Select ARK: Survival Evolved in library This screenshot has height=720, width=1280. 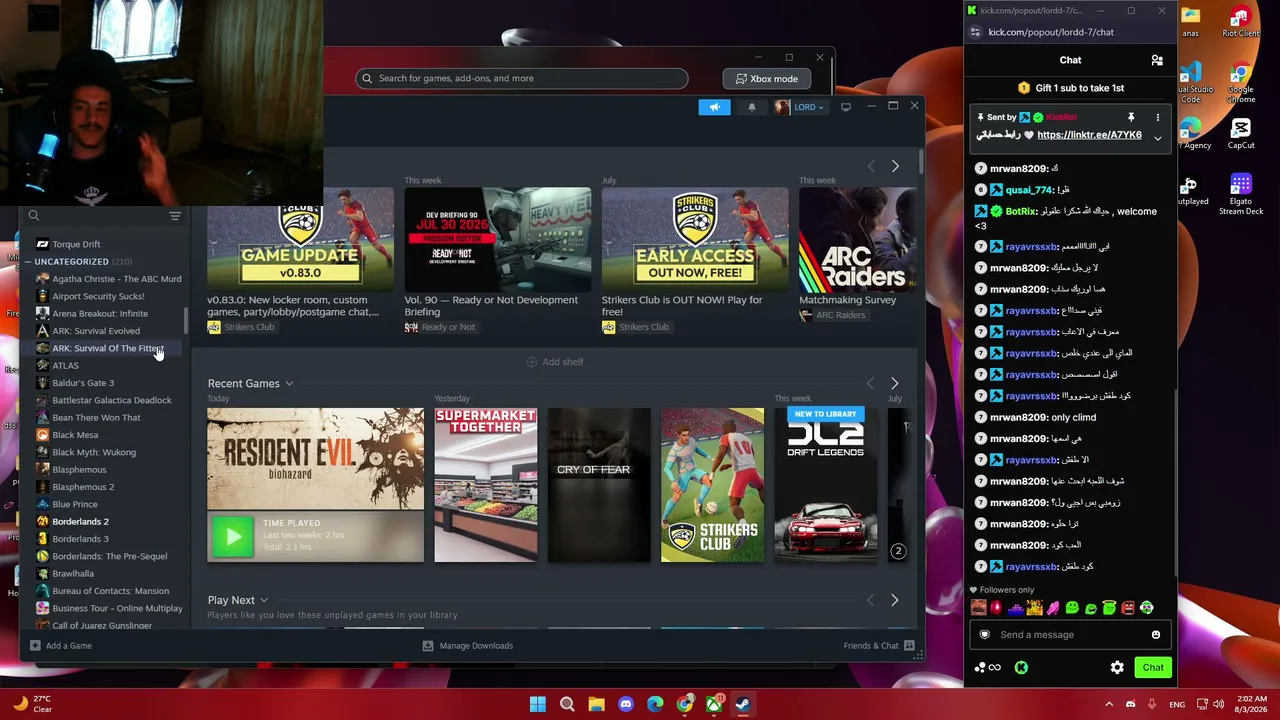(x=96, y=331)
